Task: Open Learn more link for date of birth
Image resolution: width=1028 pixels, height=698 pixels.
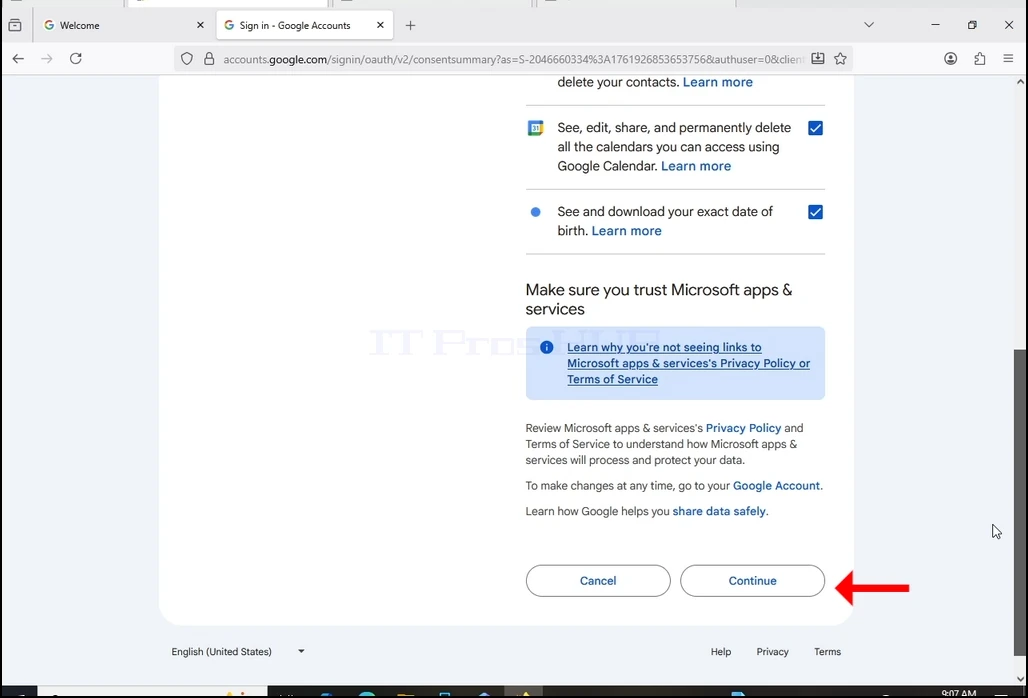Action: (627, 231)
